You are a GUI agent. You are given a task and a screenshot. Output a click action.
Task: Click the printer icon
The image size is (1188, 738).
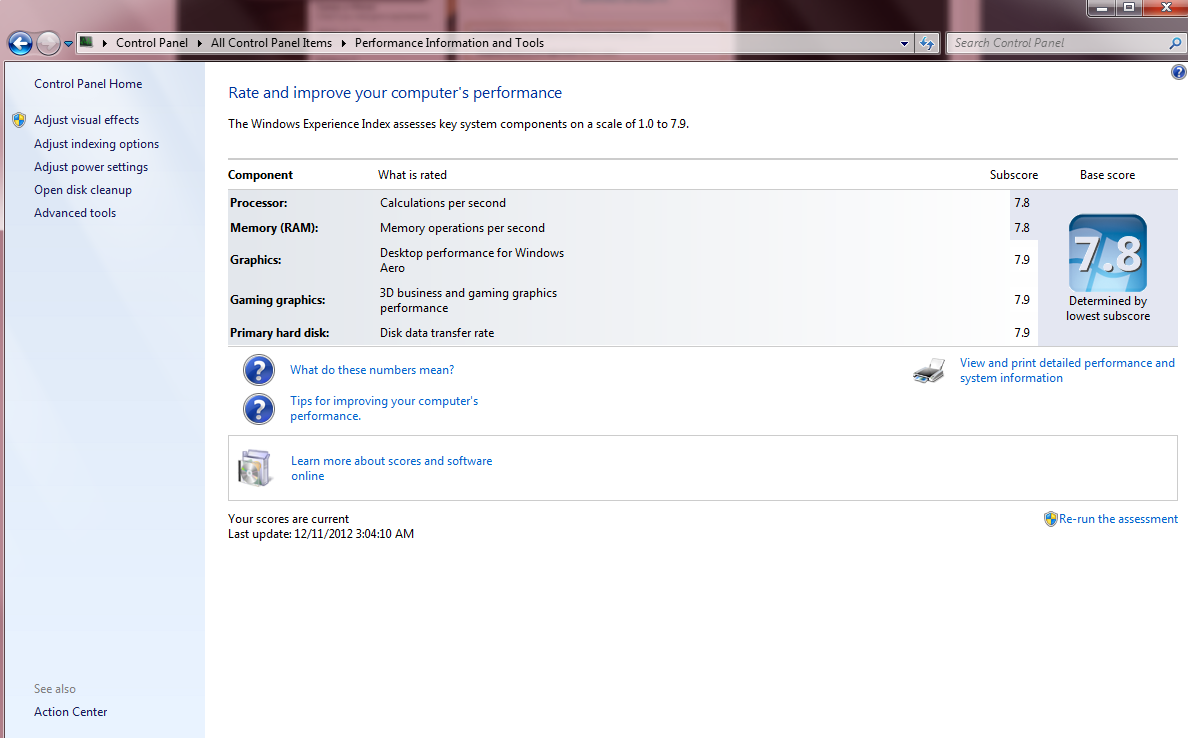pyautogui.click(x=929, y=371)
